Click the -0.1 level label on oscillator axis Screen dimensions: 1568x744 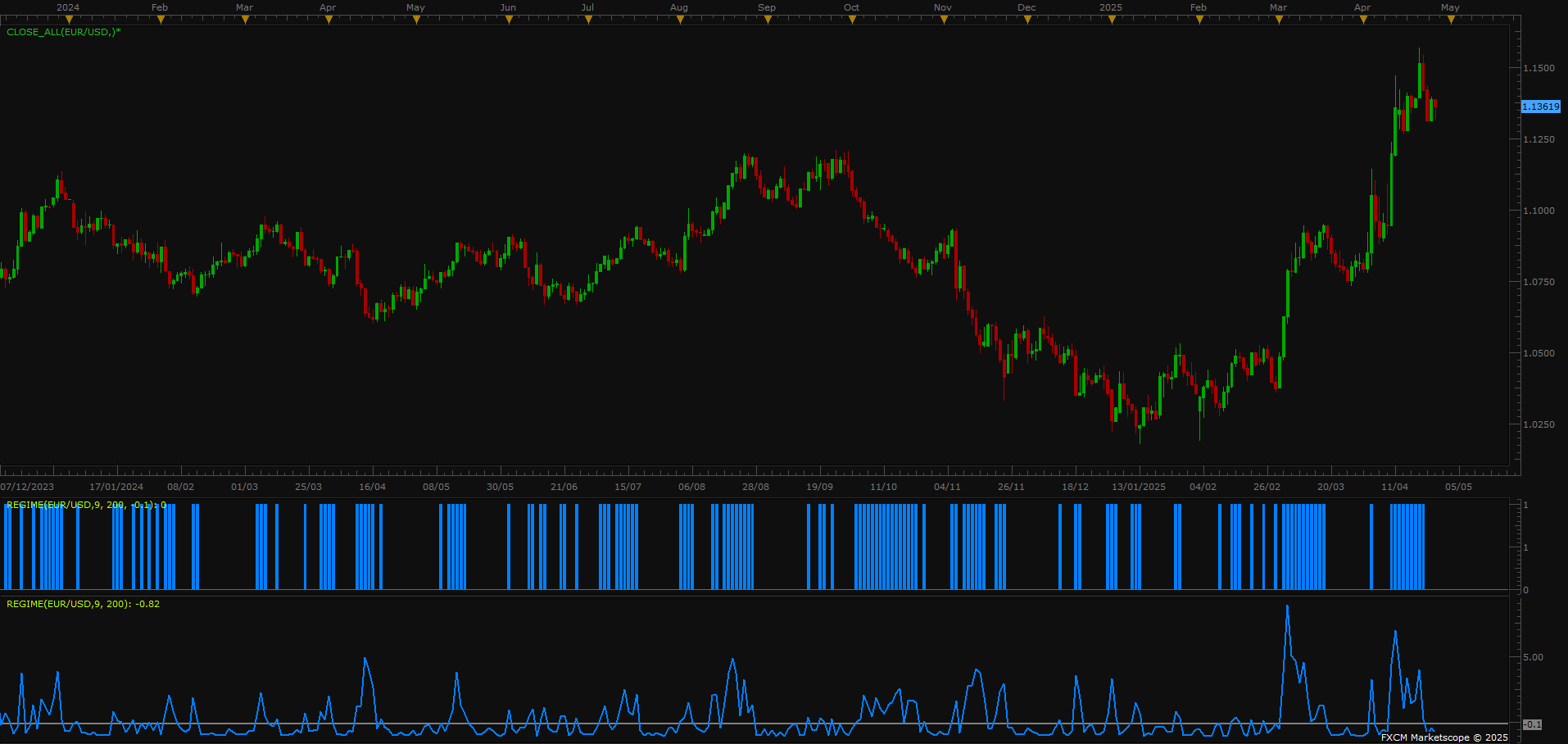pyautogui.click(x=1532, y=724)
